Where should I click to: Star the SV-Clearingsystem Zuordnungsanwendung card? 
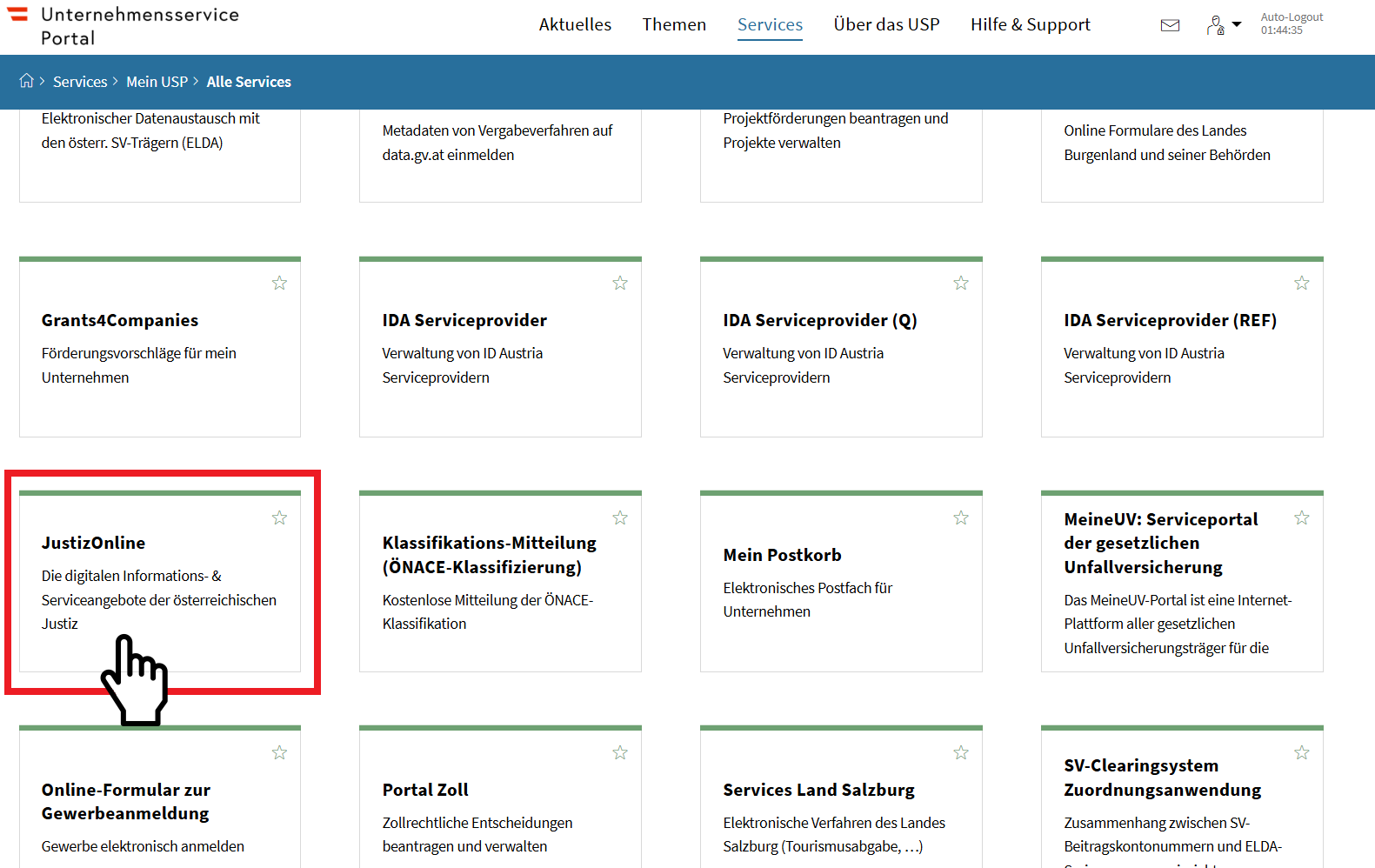1302,753
